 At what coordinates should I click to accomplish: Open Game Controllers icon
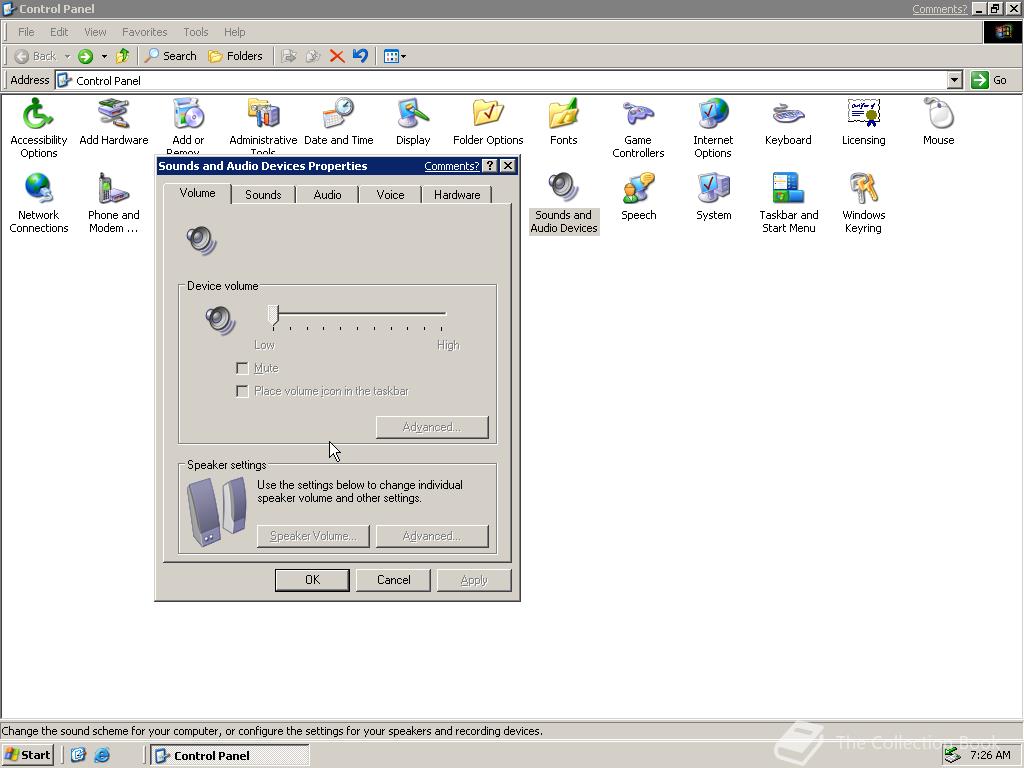[638, 127]
